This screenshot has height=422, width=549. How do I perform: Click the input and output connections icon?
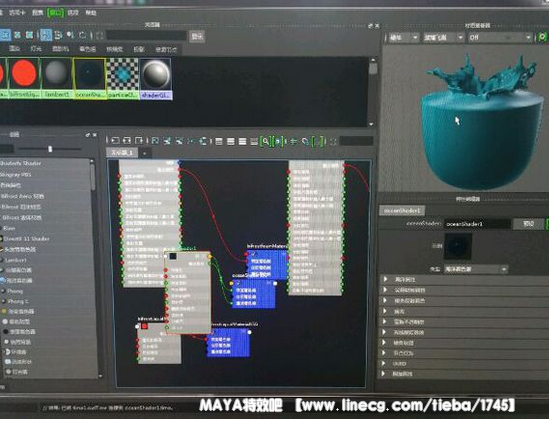(x=127, y=141)
